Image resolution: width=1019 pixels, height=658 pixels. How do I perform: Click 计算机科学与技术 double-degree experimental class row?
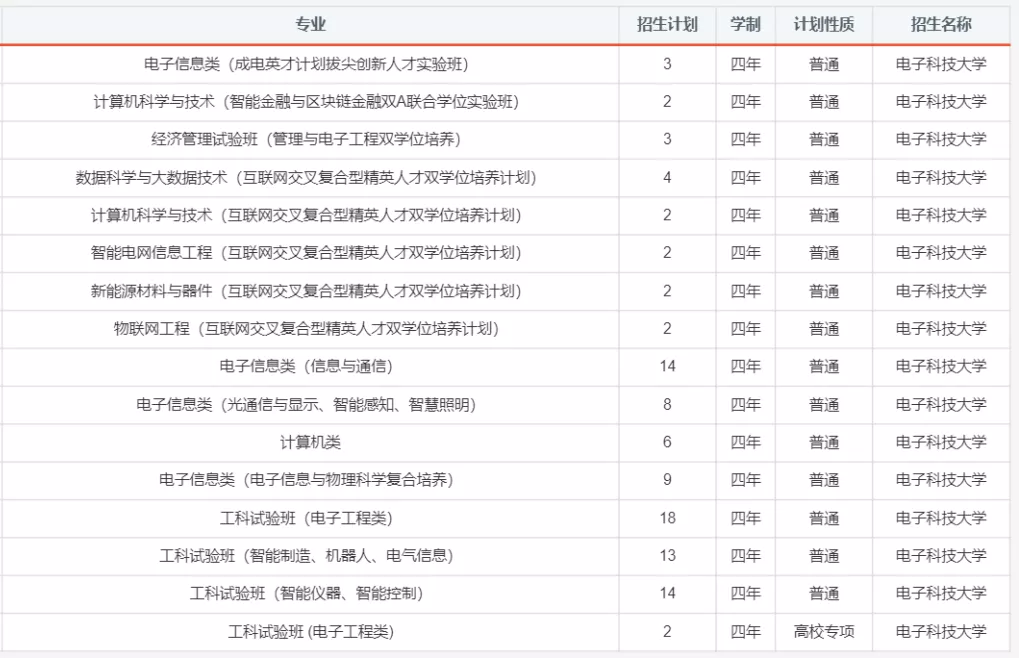tap(311, 101)
